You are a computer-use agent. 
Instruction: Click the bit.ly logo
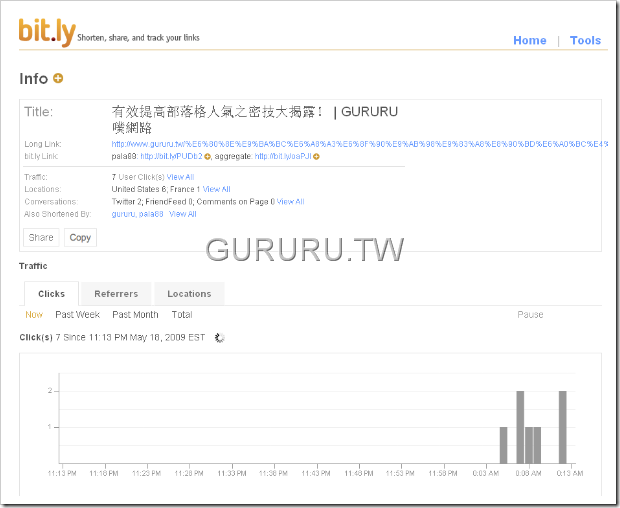coord(47,32)
